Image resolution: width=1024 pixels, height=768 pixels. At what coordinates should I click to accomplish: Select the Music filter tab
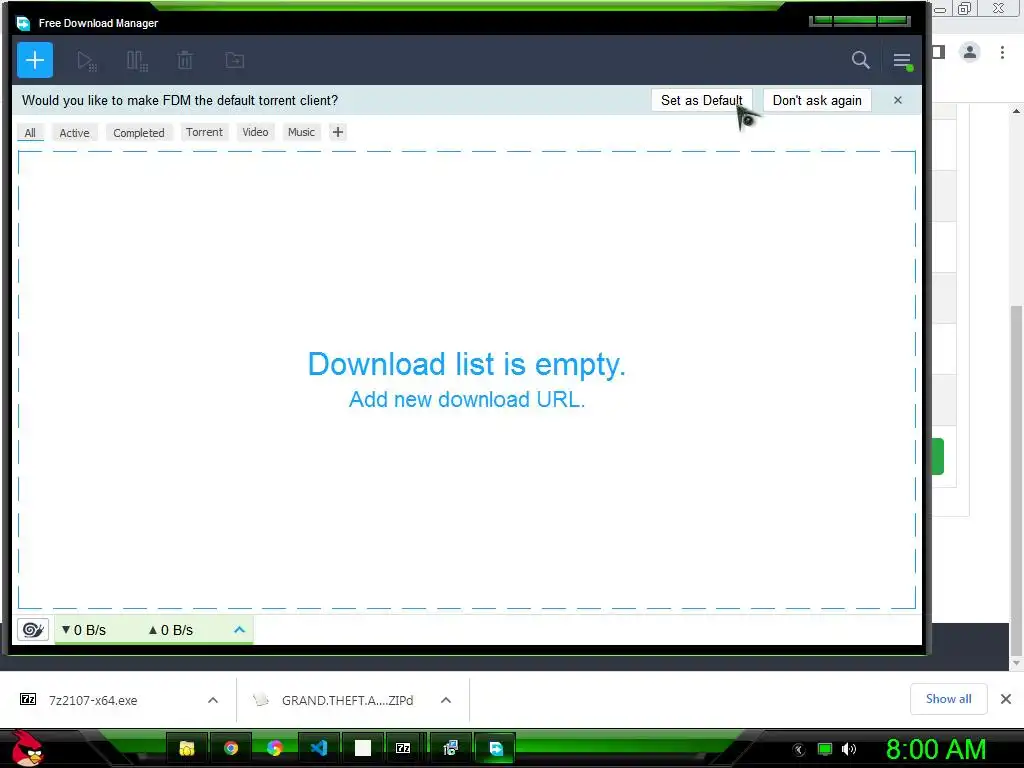click(301, 132)
